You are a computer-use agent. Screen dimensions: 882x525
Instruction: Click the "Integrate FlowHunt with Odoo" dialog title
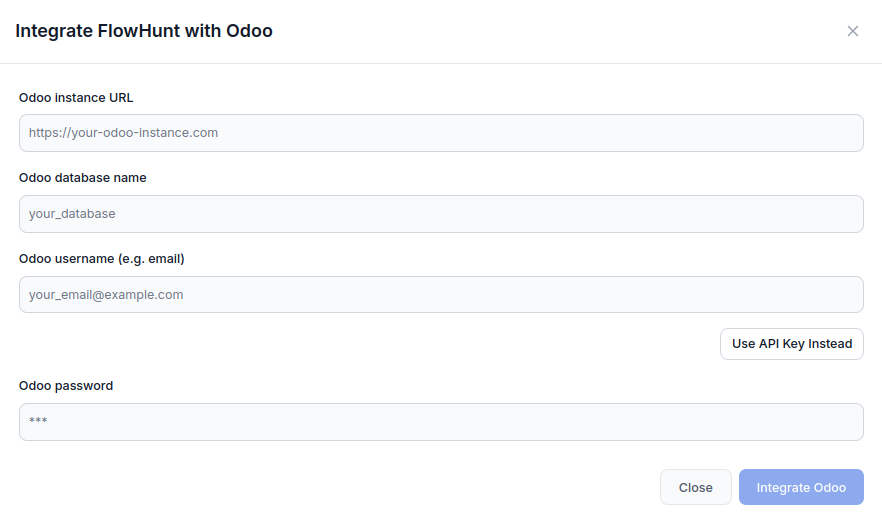[x=144, y=31]
